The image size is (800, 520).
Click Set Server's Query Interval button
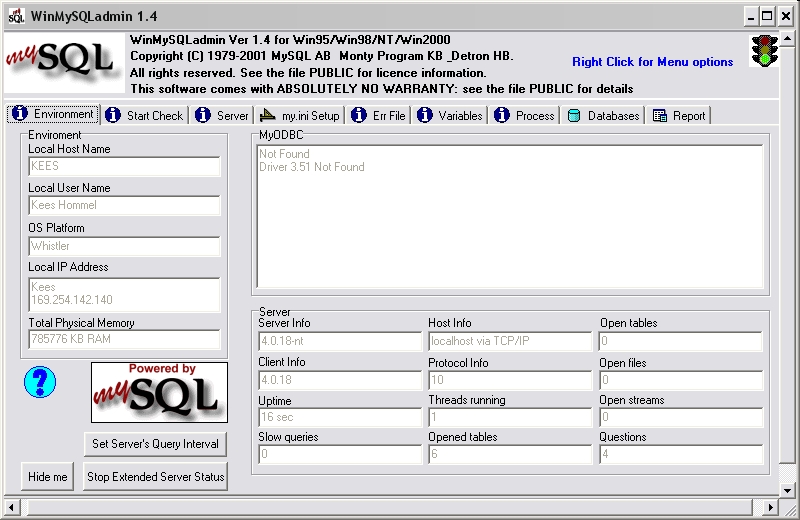point(155,444)
